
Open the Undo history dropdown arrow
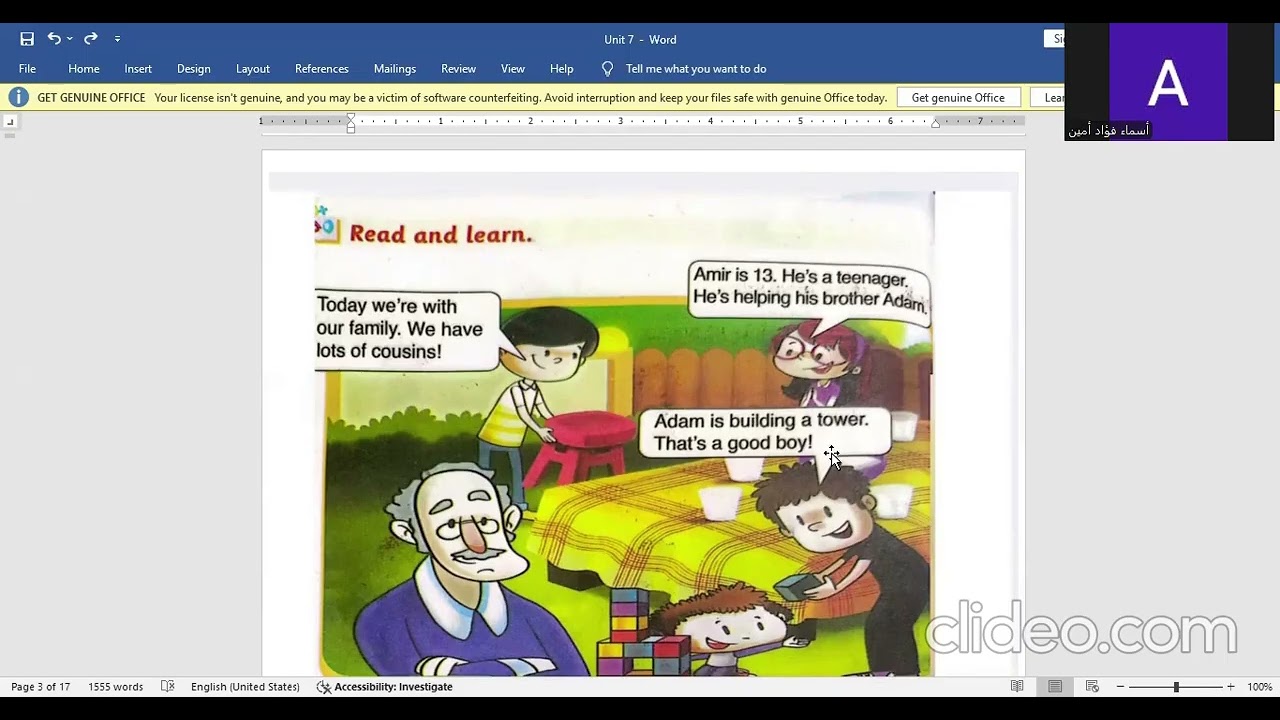70,39
